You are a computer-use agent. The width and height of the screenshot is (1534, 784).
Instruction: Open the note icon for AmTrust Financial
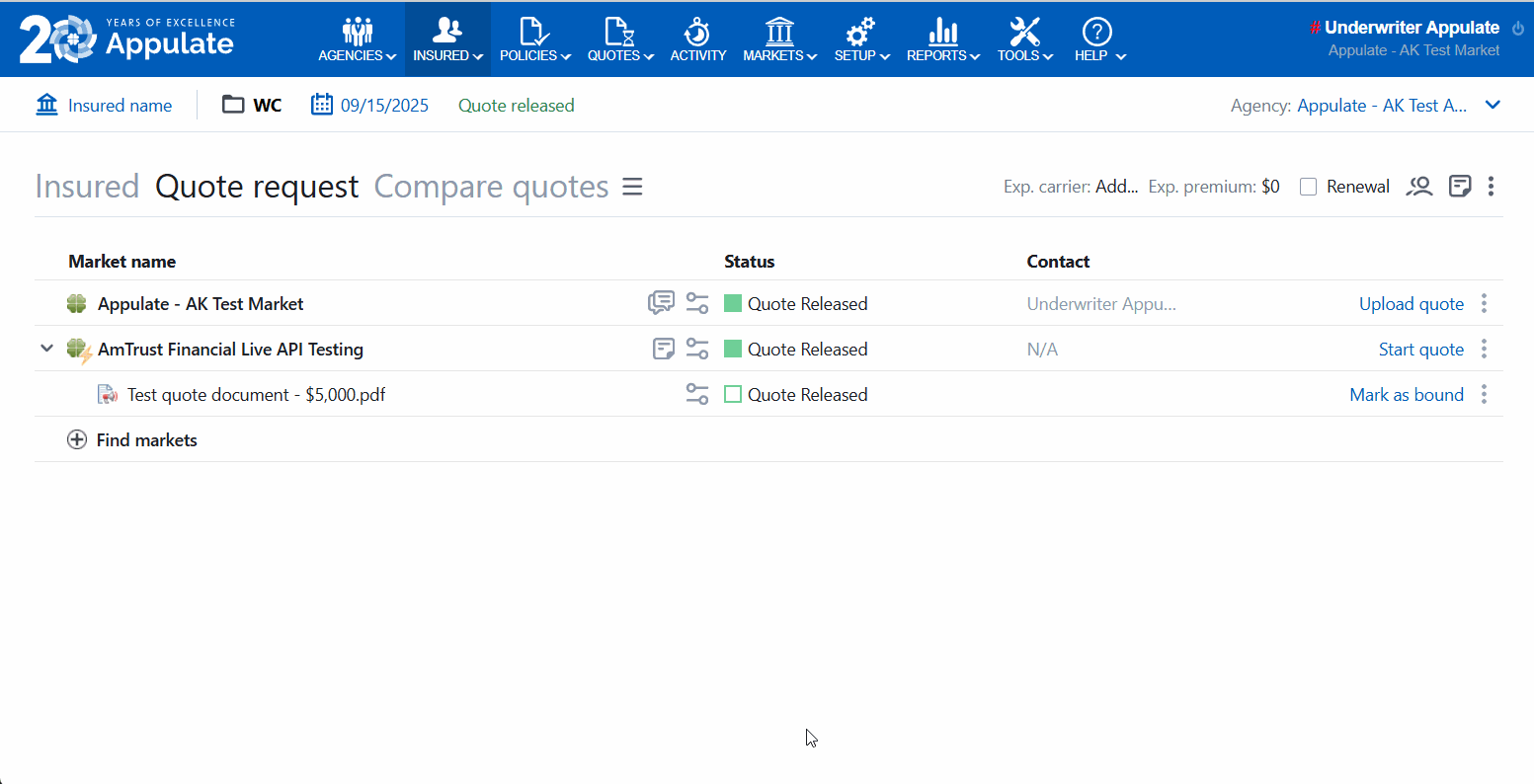664,349
